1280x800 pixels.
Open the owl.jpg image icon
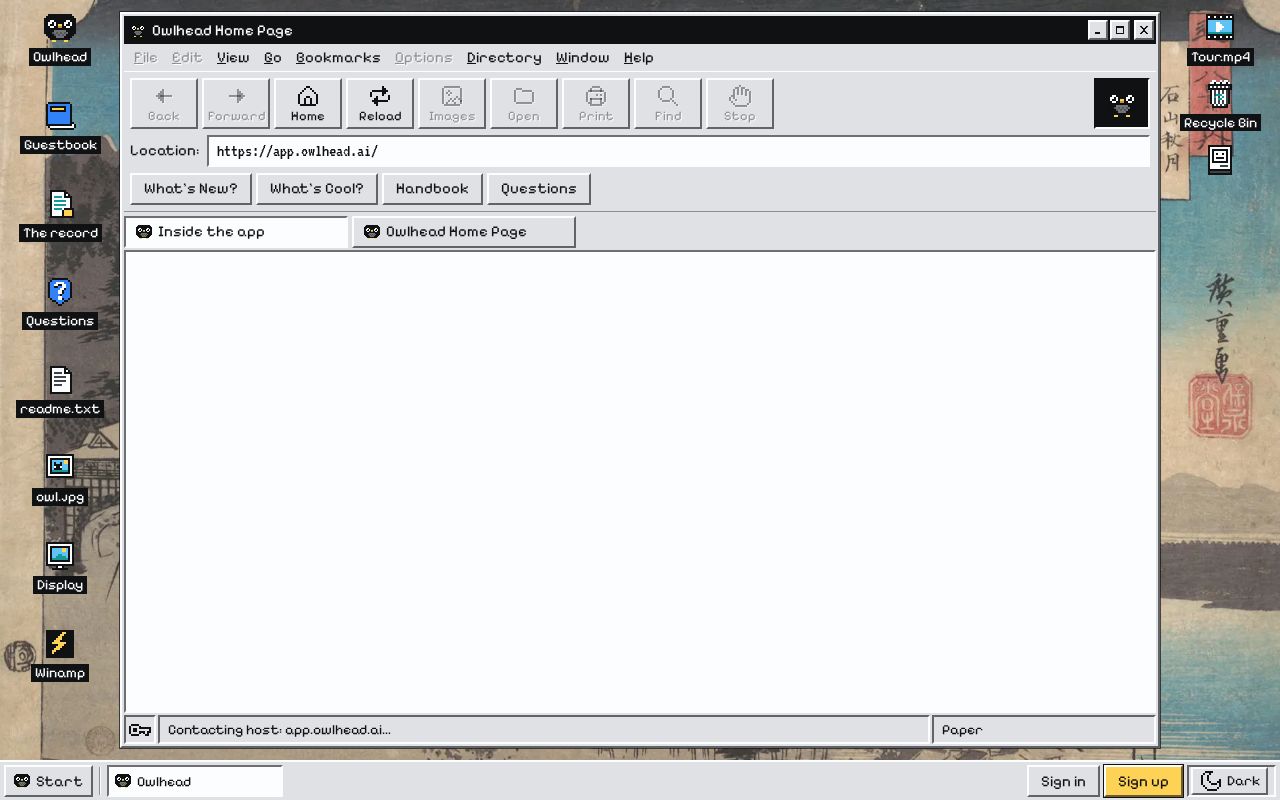click(60, 467)
